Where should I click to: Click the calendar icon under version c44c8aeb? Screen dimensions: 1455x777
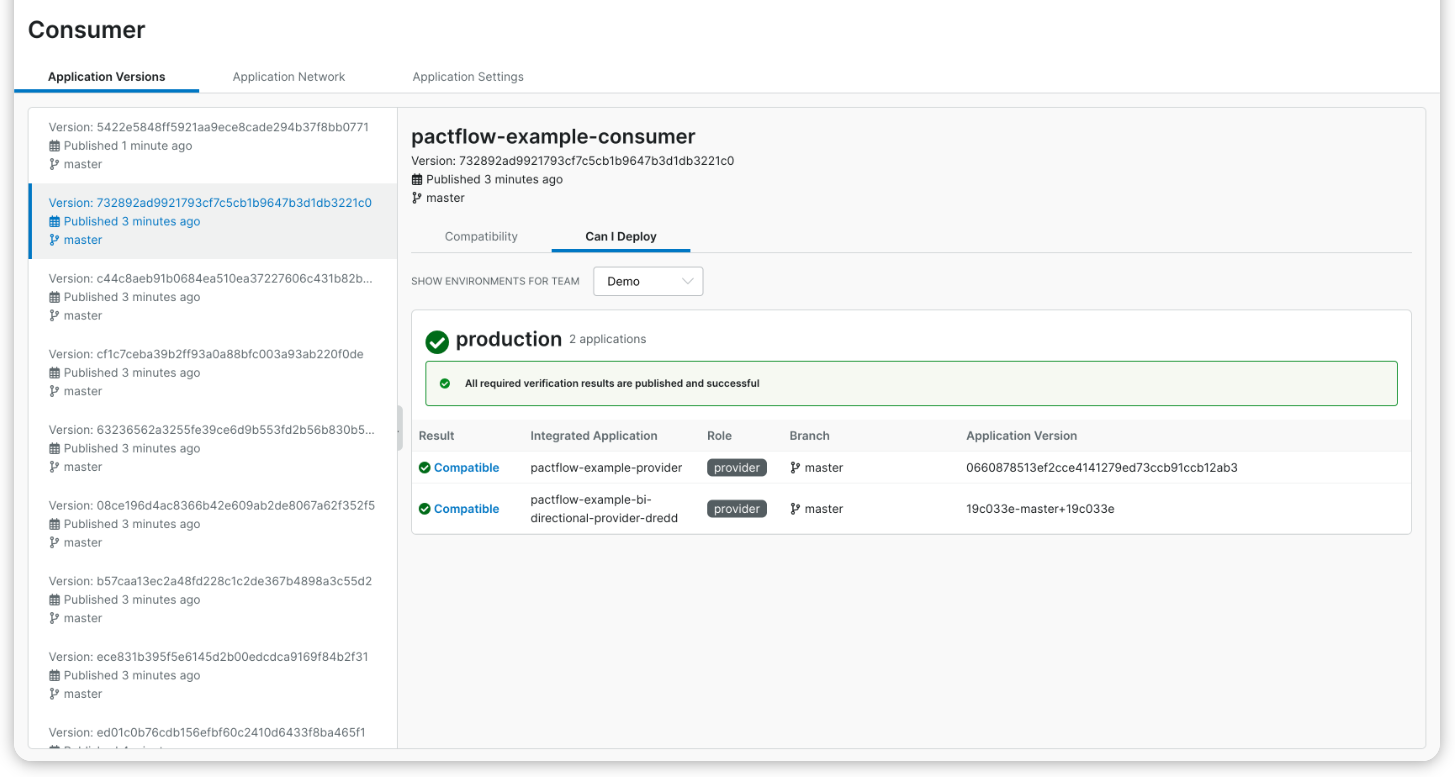coord(54,297)
